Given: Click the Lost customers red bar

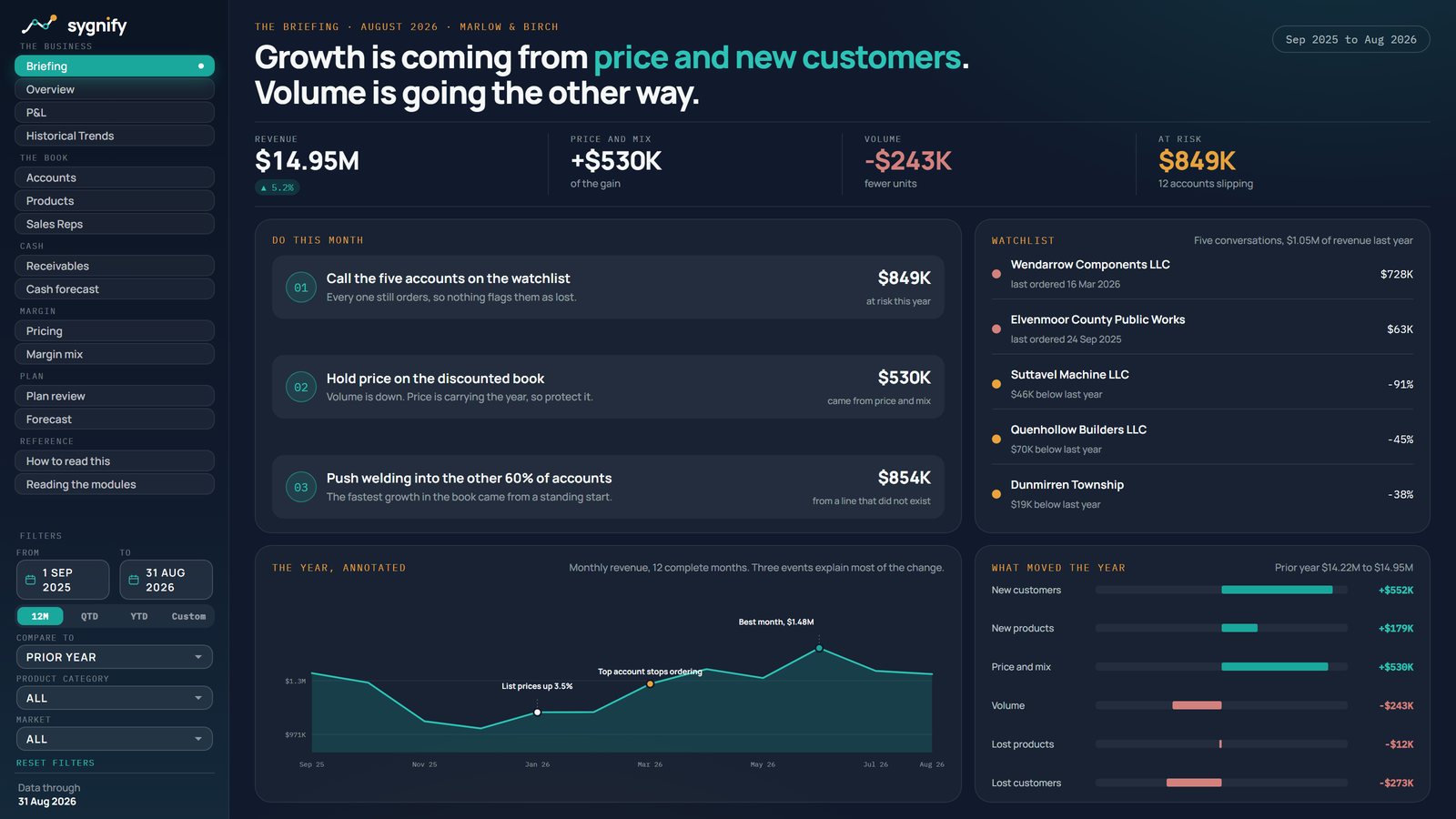Looking at the screenshot, I should tap(1194, 783).
